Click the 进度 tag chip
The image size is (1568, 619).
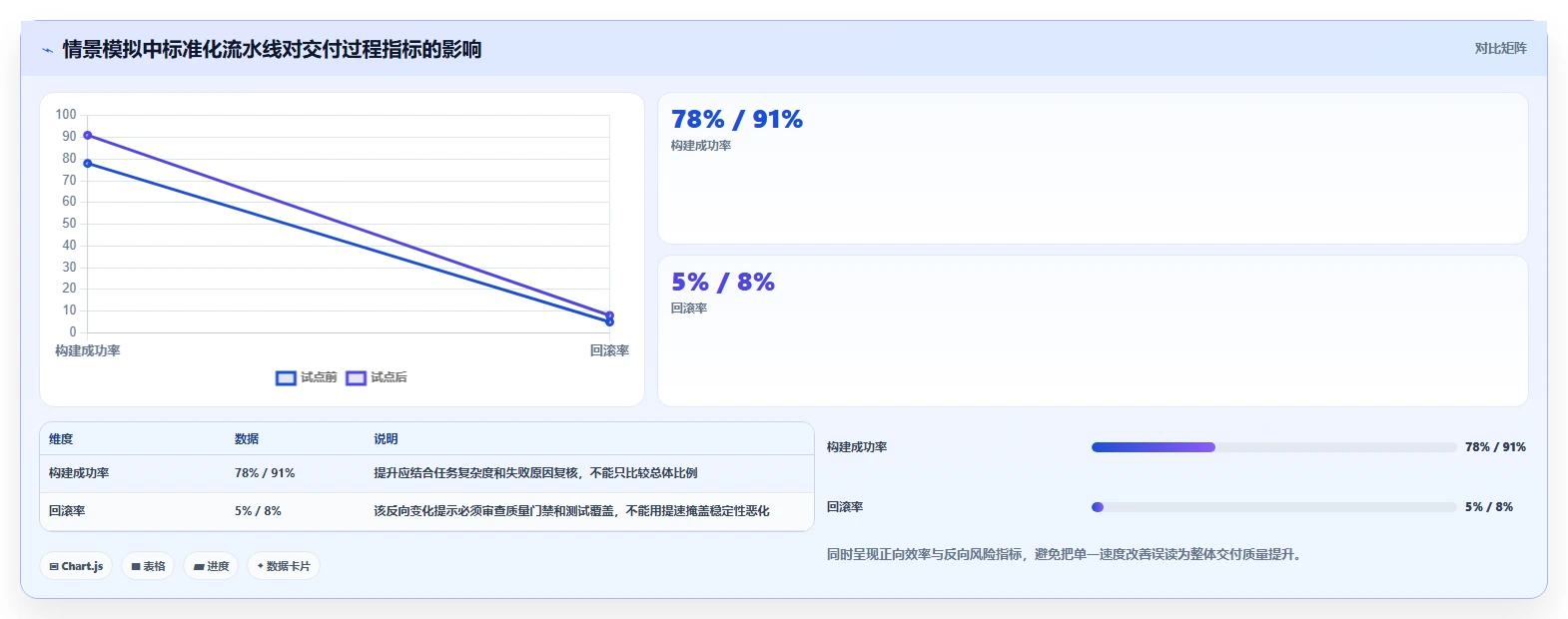[211, 566]
